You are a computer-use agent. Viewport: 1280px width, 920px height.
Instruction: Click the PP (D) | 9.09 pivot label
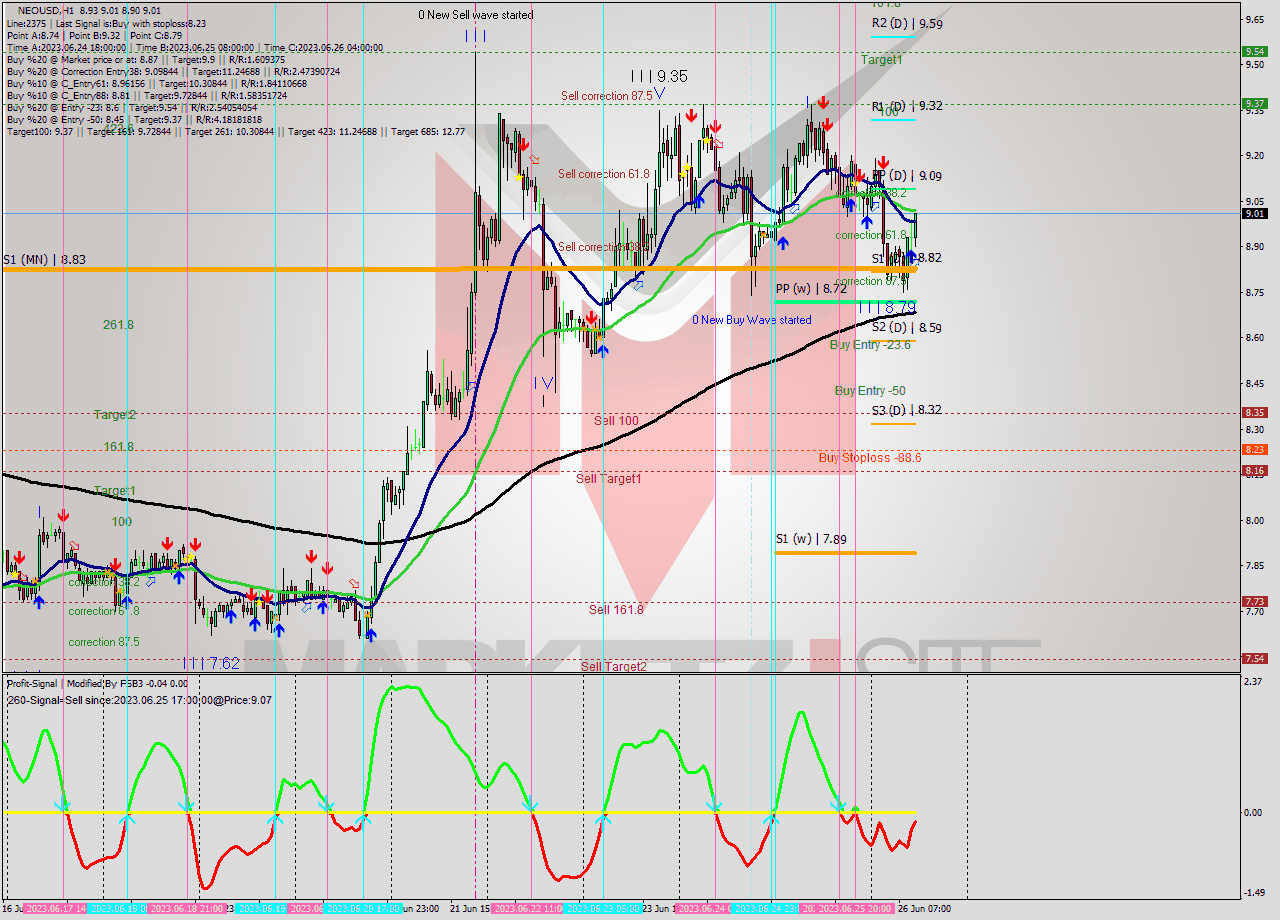(x=907, y=176)
